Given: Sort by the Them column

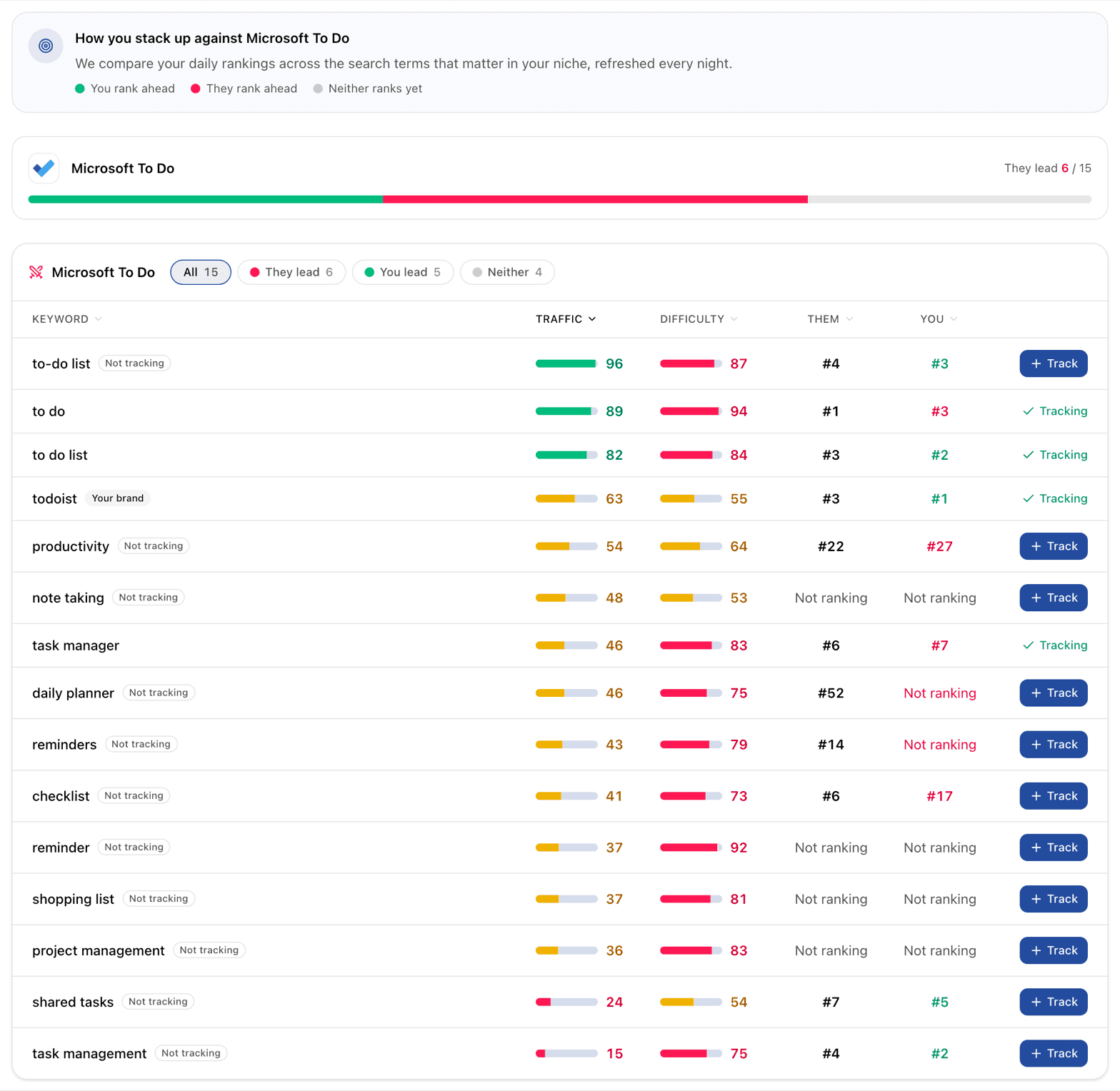Looking at the screenshot, I should 830,319.
